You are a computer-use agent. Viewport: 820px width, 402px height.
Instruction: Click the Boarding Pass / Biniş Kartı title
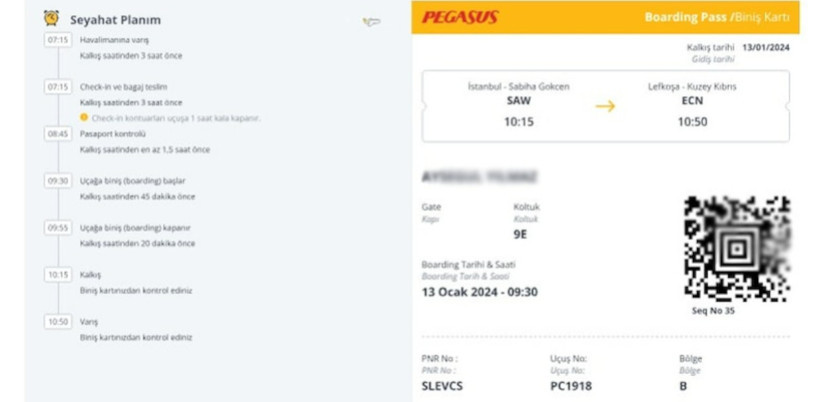tap(717, 17)
